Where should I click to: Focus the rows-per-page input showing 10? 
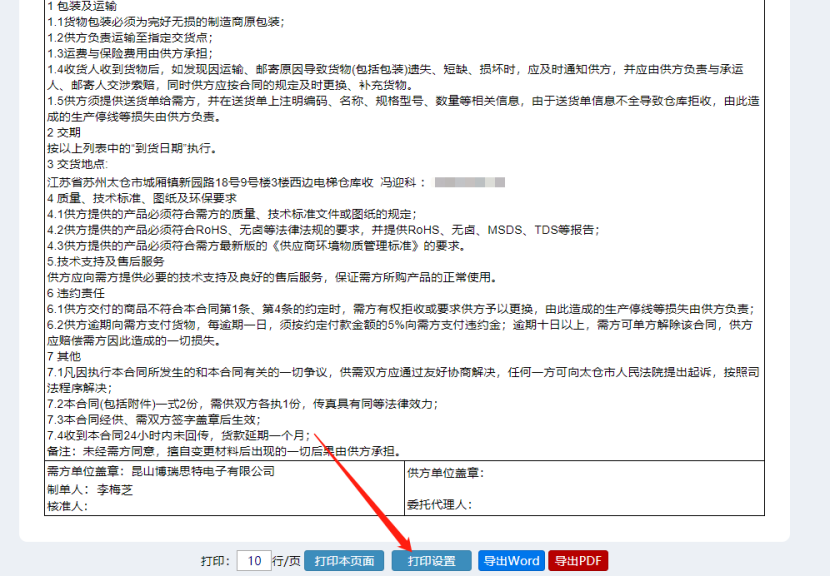254,561
